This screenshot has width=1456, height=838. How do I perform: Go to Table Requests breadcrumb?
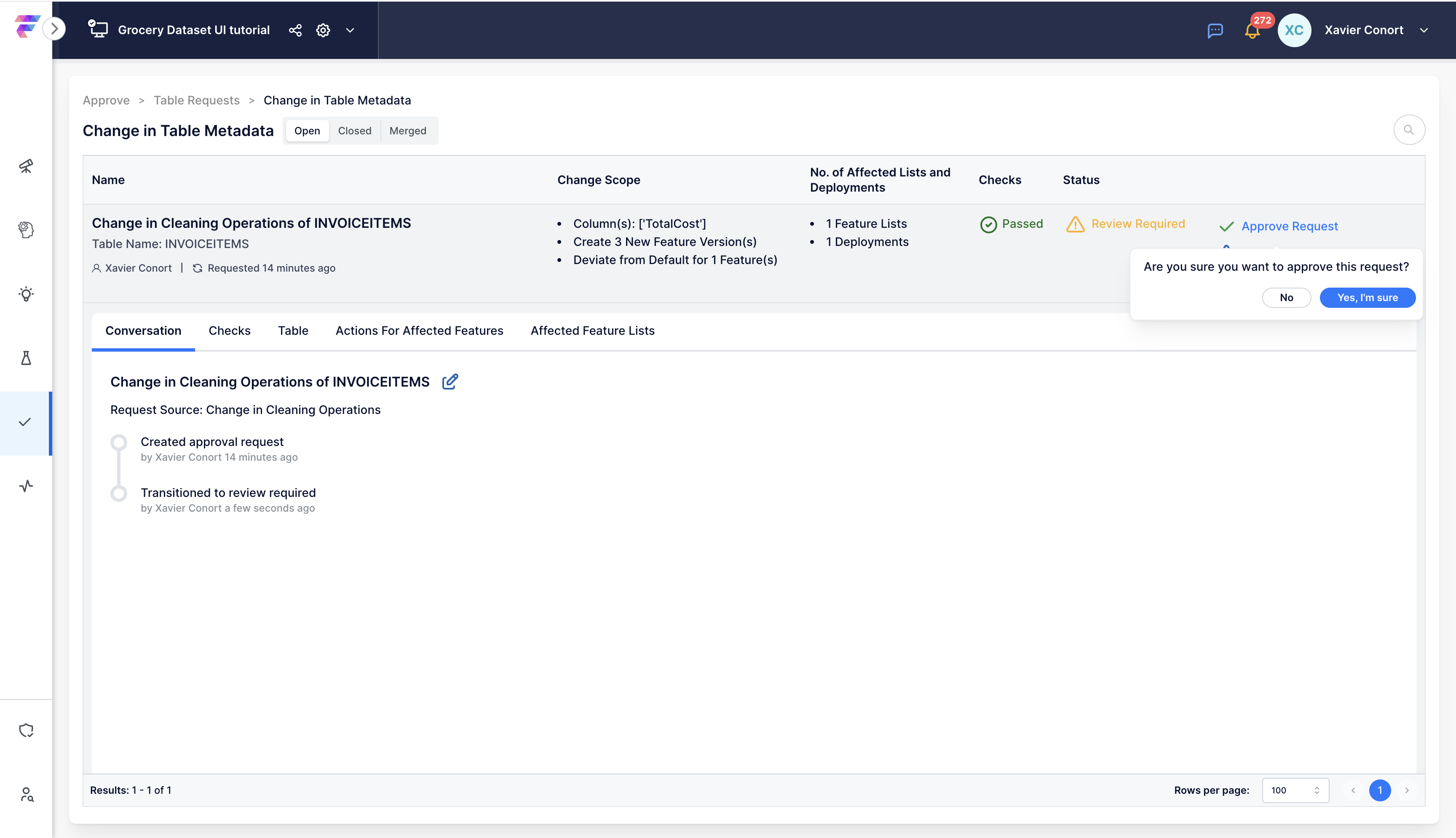point(196,100)
